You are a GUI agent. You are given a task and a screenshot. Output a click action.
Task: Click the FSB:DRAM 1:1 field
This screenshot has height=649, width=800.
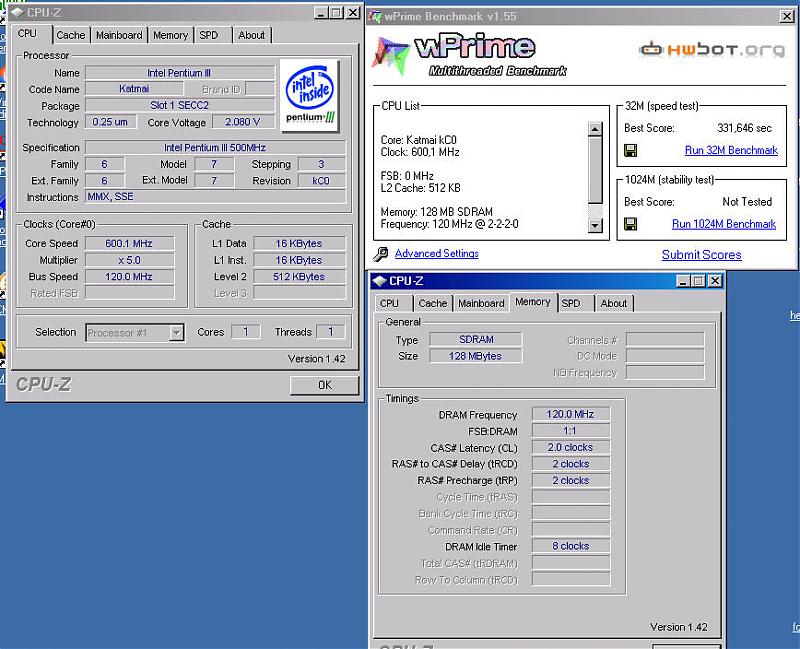coord(570,431)
